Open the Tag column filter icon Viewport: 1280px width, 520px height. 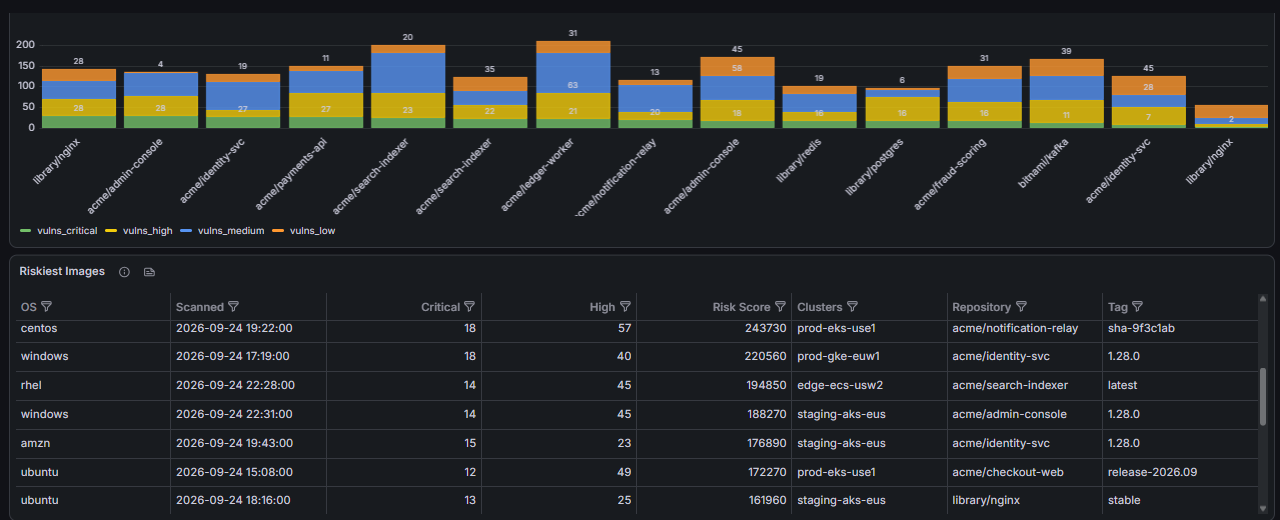coord(1137,307)
